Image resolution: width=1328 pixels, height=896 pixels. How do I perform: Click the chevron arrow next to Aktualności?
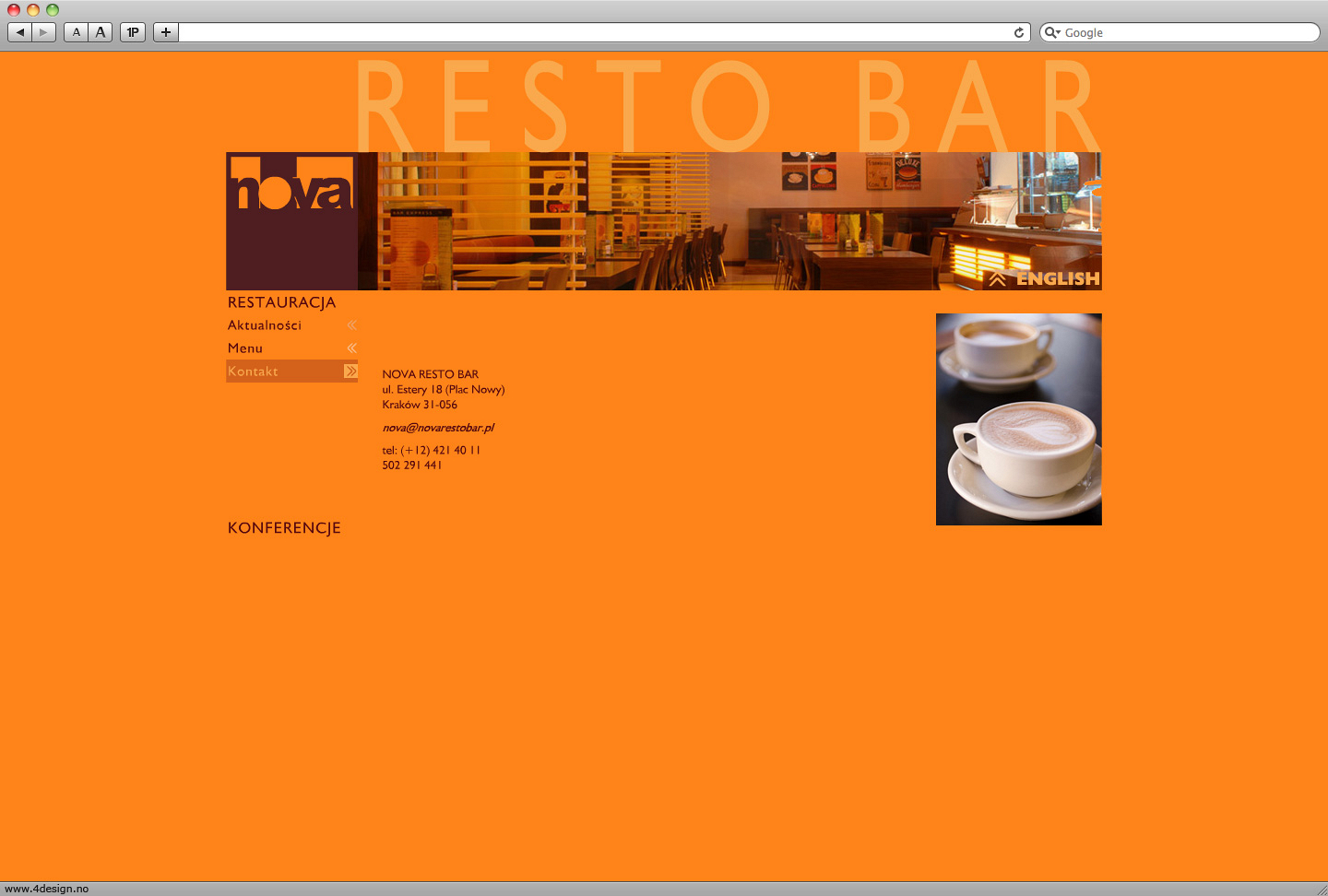coord(351,325)
